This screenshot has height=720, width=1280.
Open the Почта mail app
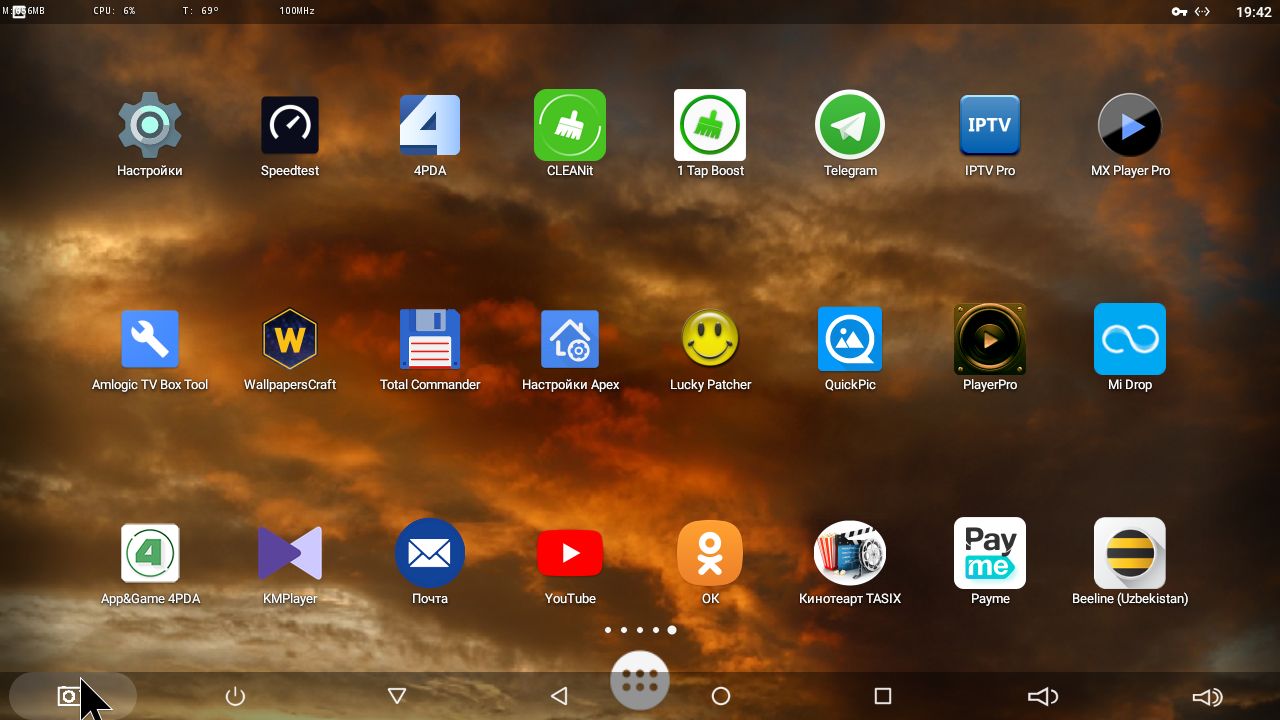click(430, 553)
